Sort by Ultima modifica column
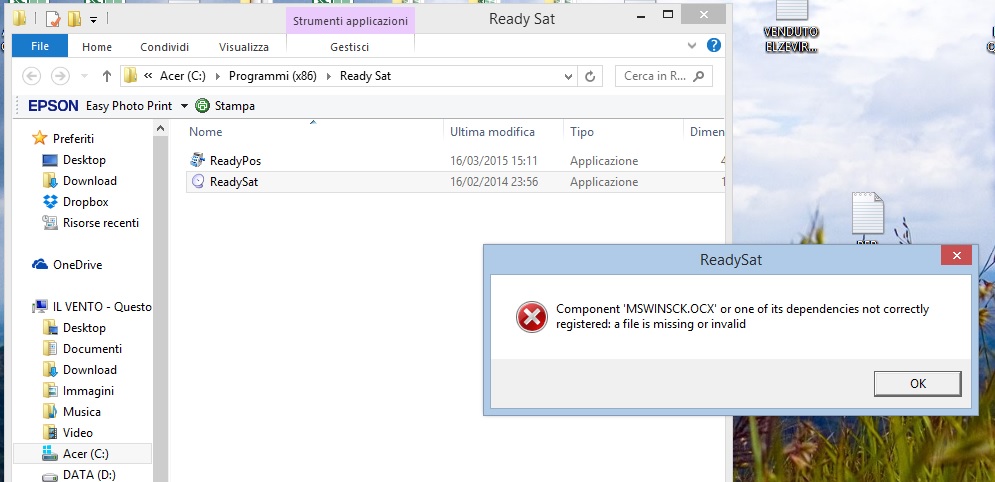The image size is (995, 482). [492, 132]
